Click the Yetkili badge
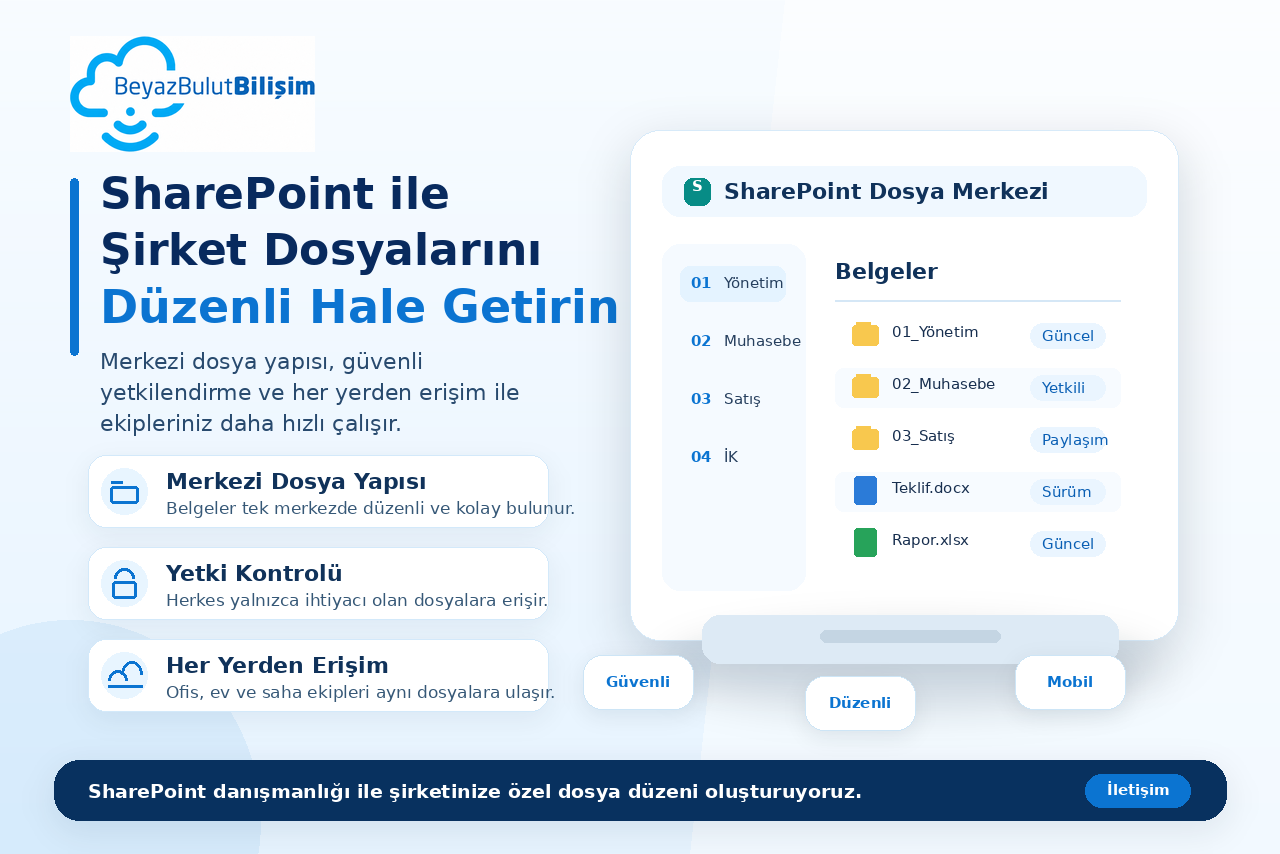Image resolution: width=1280 pixels, height=854 pixels. point(1068,388)
